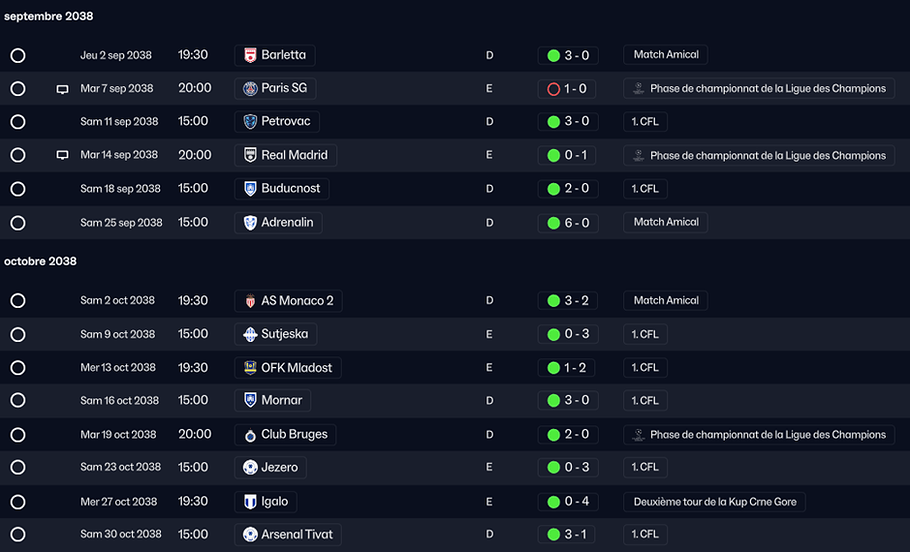
Task: Select the radio circle for the Barletta match
Action: point(18,55)
